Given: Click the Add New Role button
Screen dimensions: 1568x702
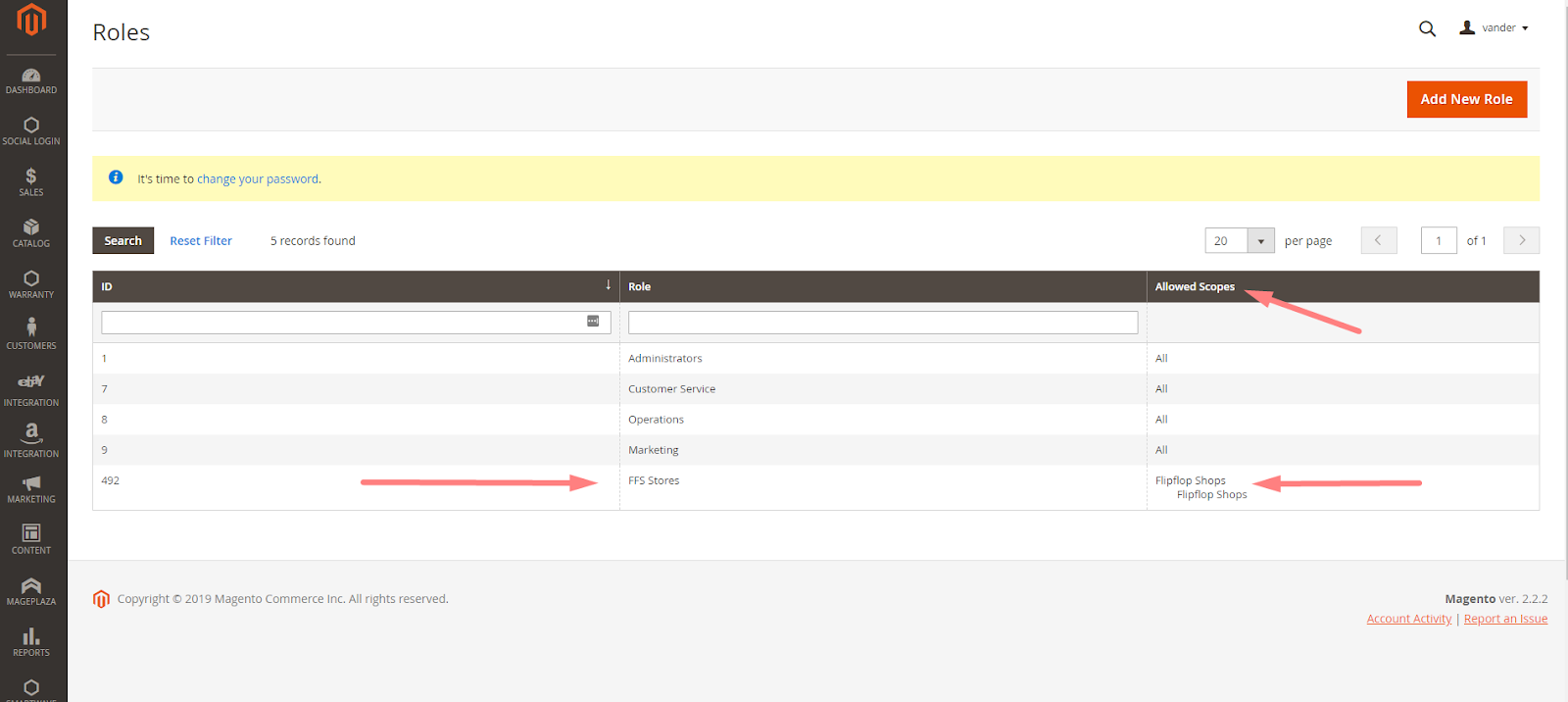Looking at the screenshot, I should (x=1467, y=99).
